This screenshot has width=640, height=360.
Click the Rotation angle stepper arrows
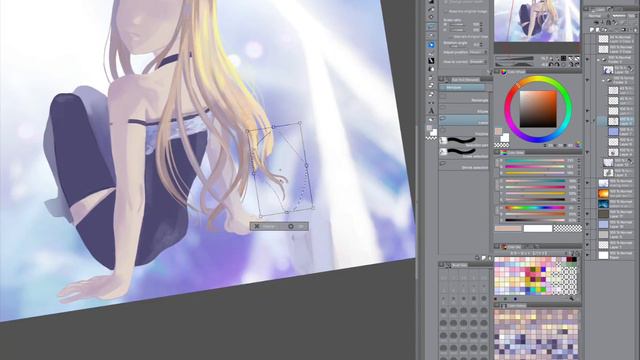482,44
